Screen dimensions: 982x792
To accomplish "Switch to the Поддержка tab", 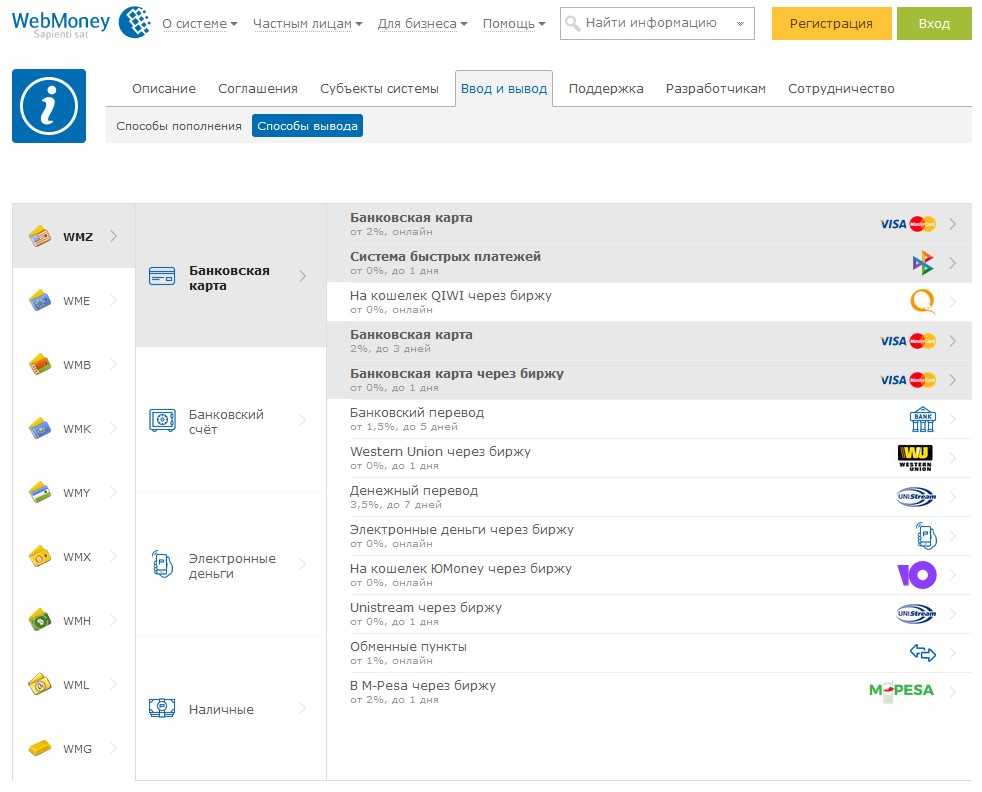I will coord(606,88).
